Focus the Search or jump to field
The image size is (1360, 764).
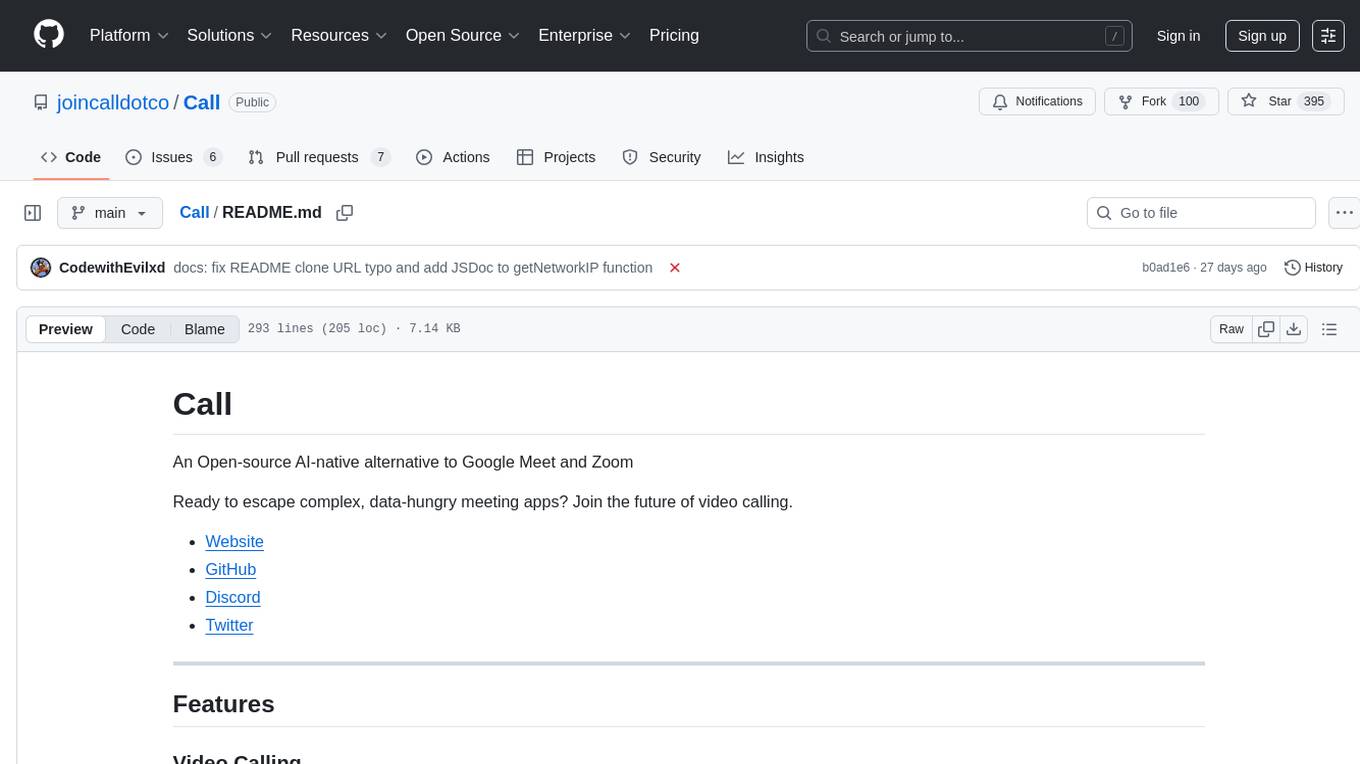969,36
